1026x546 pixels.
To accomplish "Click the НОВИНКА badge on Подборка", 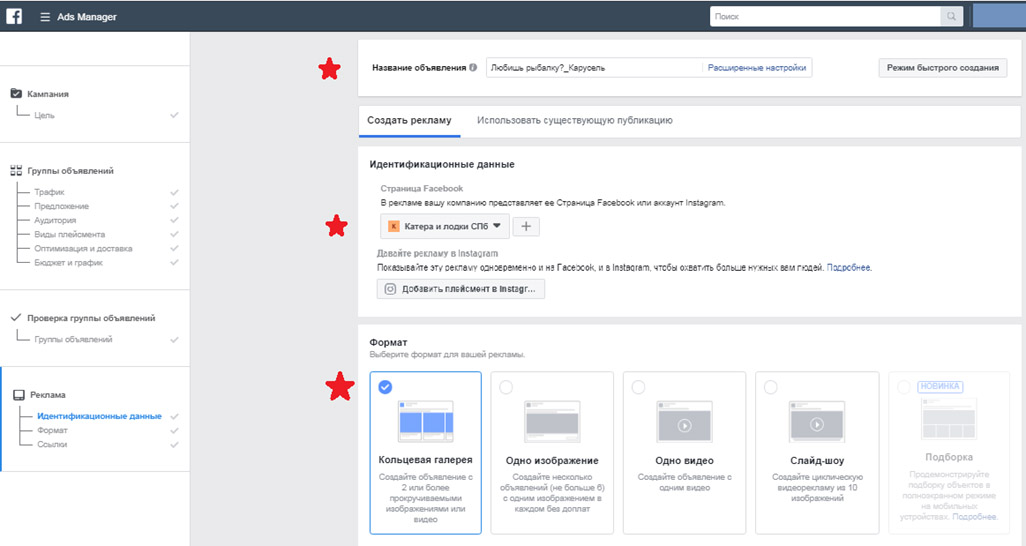I will click(940, 386).
